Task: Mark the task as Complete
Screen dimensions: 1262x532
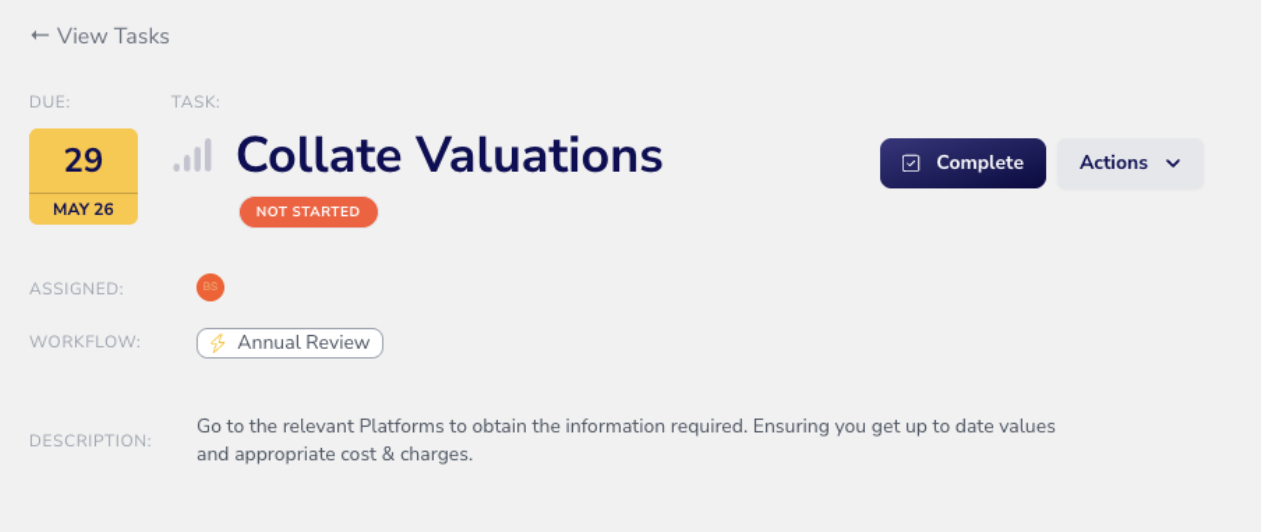Action: click(963, 163)
